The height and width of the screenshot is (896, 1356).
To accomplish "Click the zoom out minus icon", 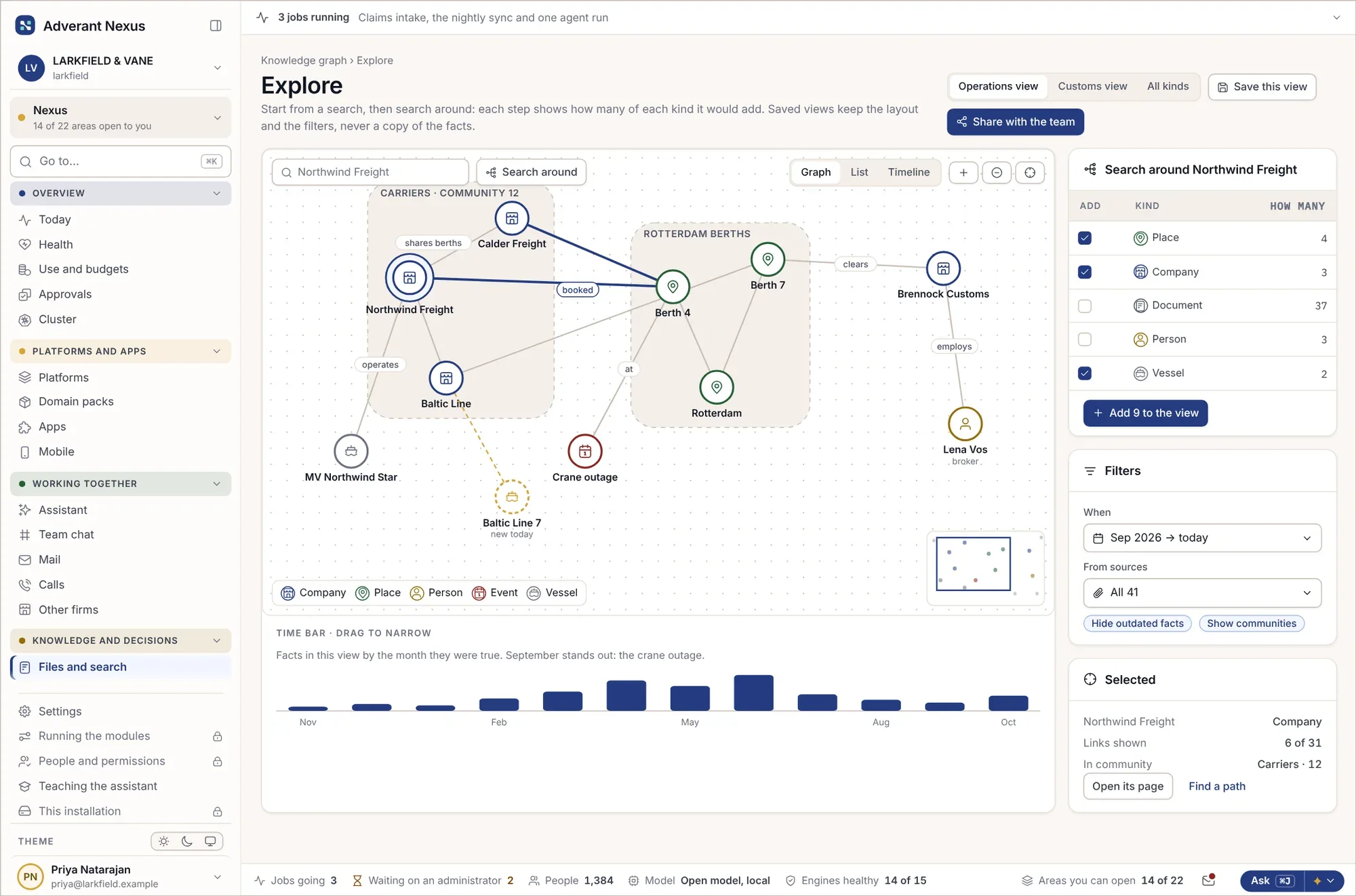I will 997,172.
